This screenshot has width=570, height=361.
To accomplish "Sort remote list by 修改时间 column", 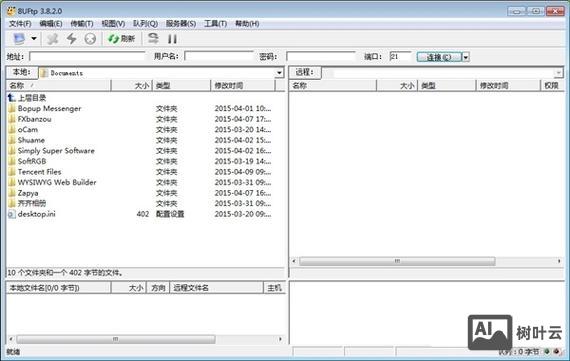I will click(x=508, y=85).
